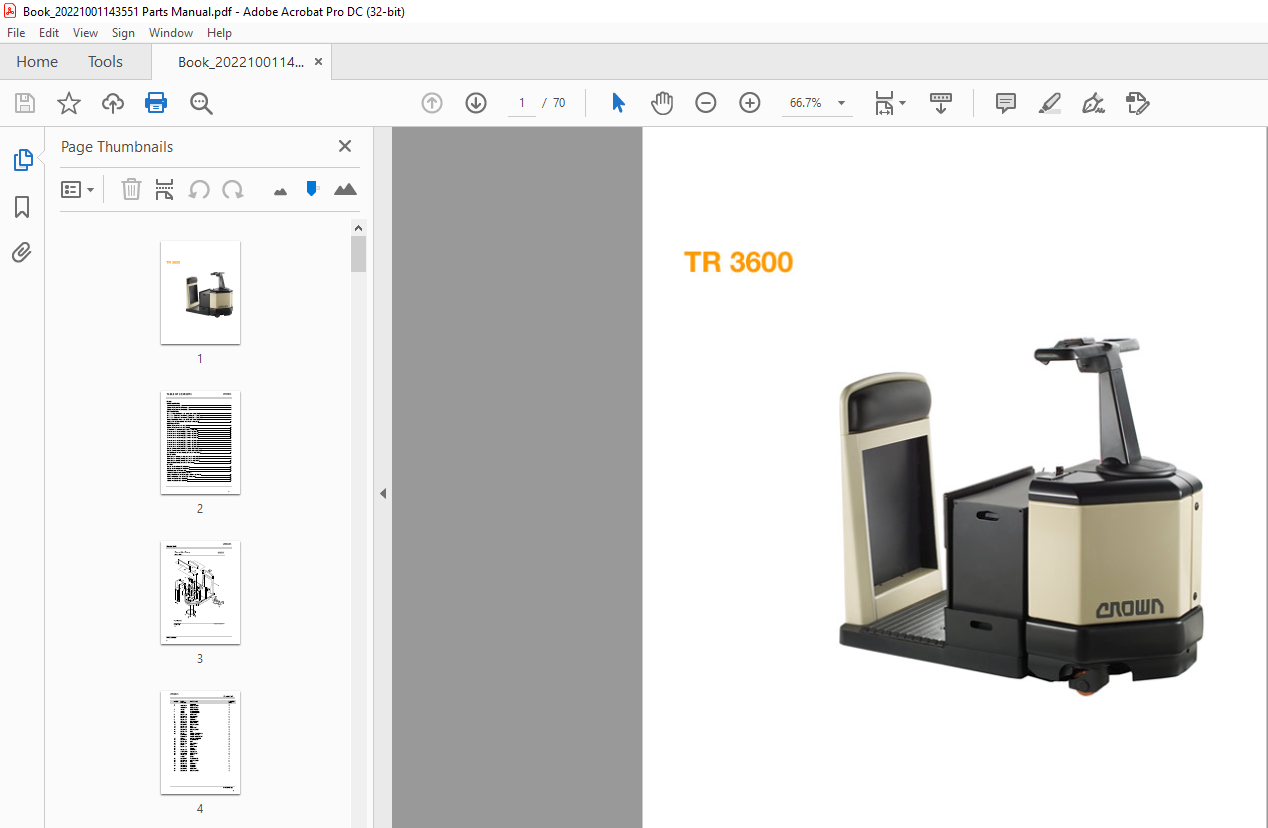Activate the Hand pan tool
This screenshot has height=828, width=1268.
pyautogui.click(x=662, y=103)
